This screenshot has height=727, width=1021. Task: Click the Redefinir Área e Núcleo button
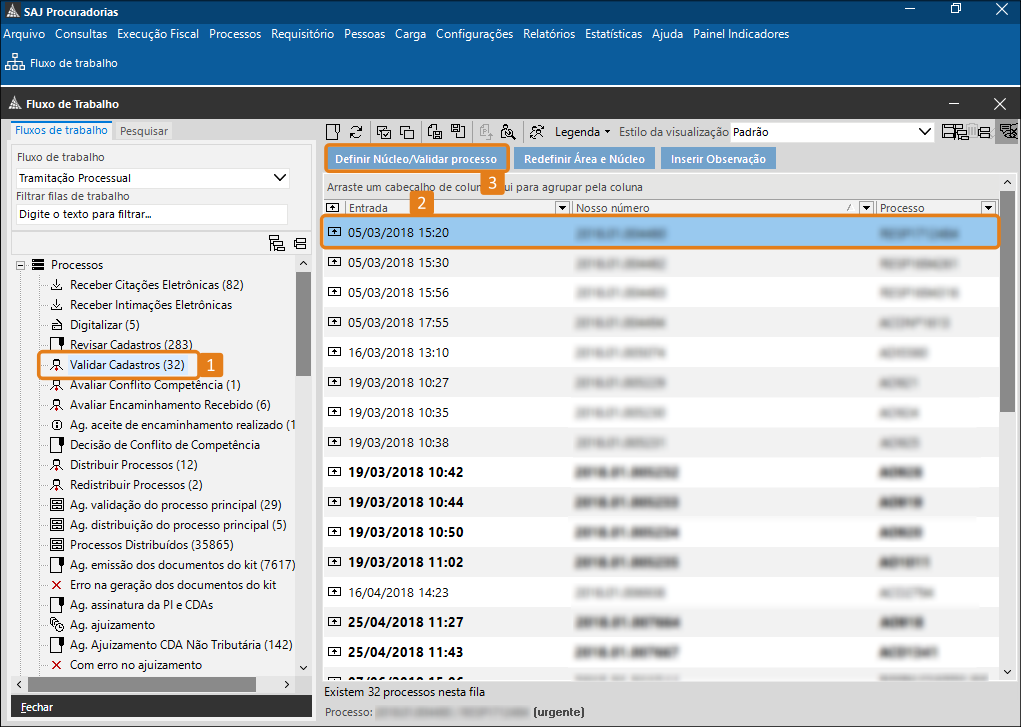tap(584, 159)
